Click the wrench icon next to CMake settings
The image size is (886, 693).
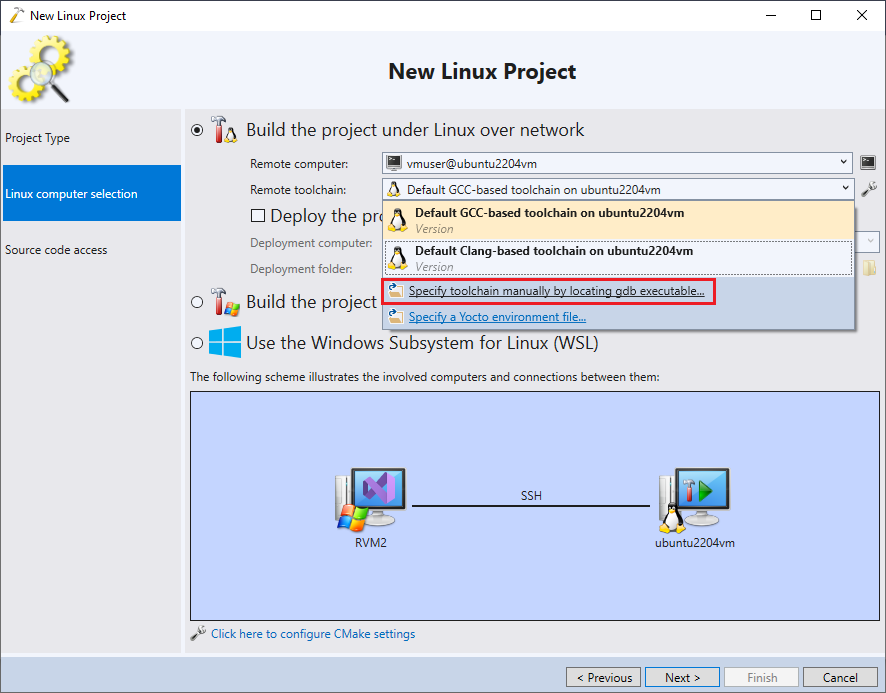pyautogui.click(x=198, y=633)
